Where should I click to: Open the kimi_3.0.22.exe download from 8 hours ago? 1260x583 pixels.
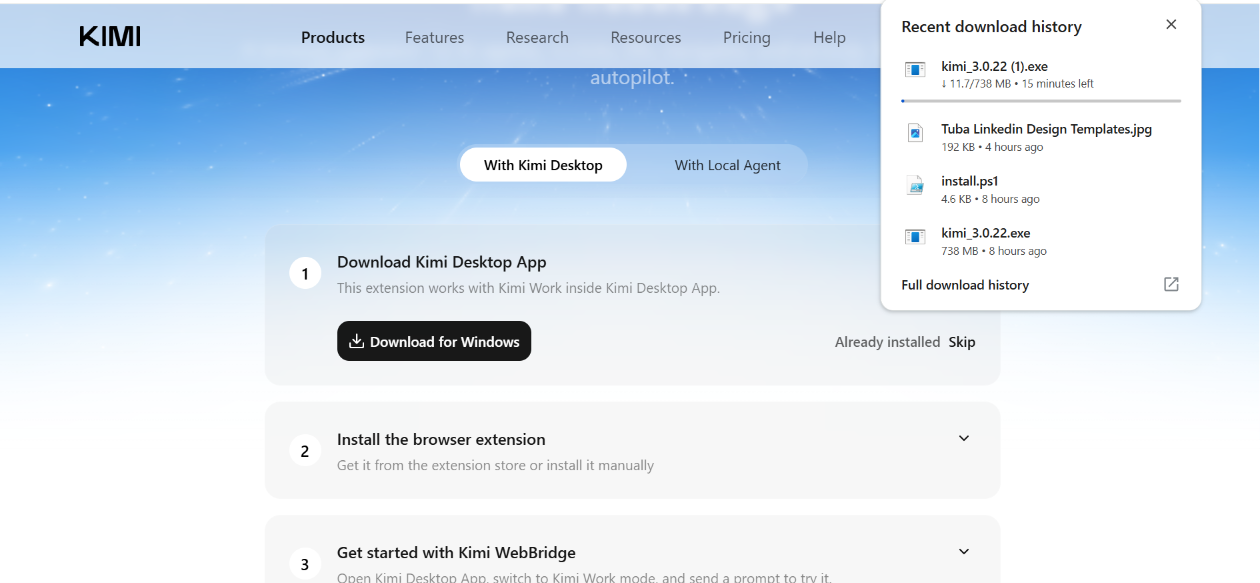1041,241
